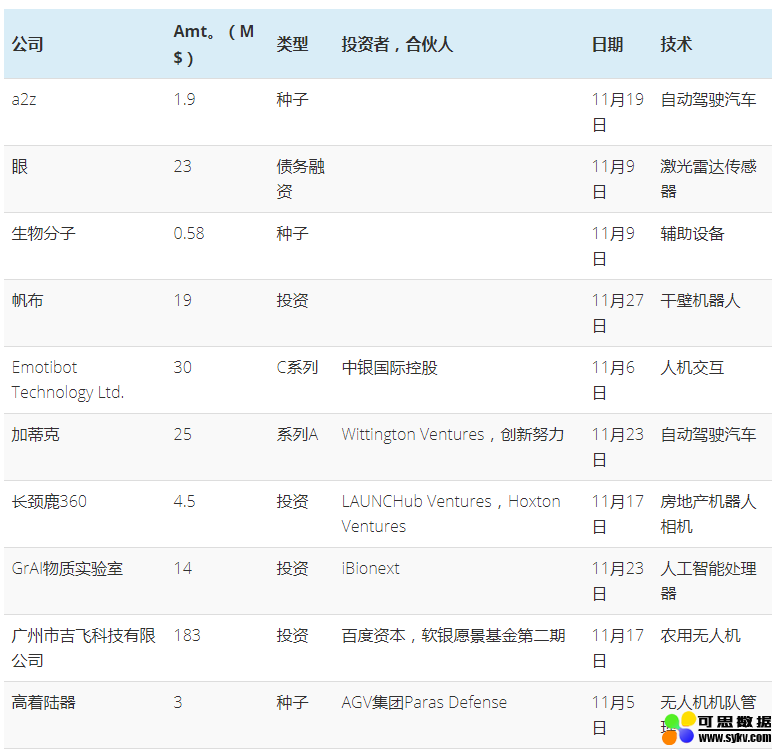Click amount 3 in 高着陆器 row

click(178, 702)
